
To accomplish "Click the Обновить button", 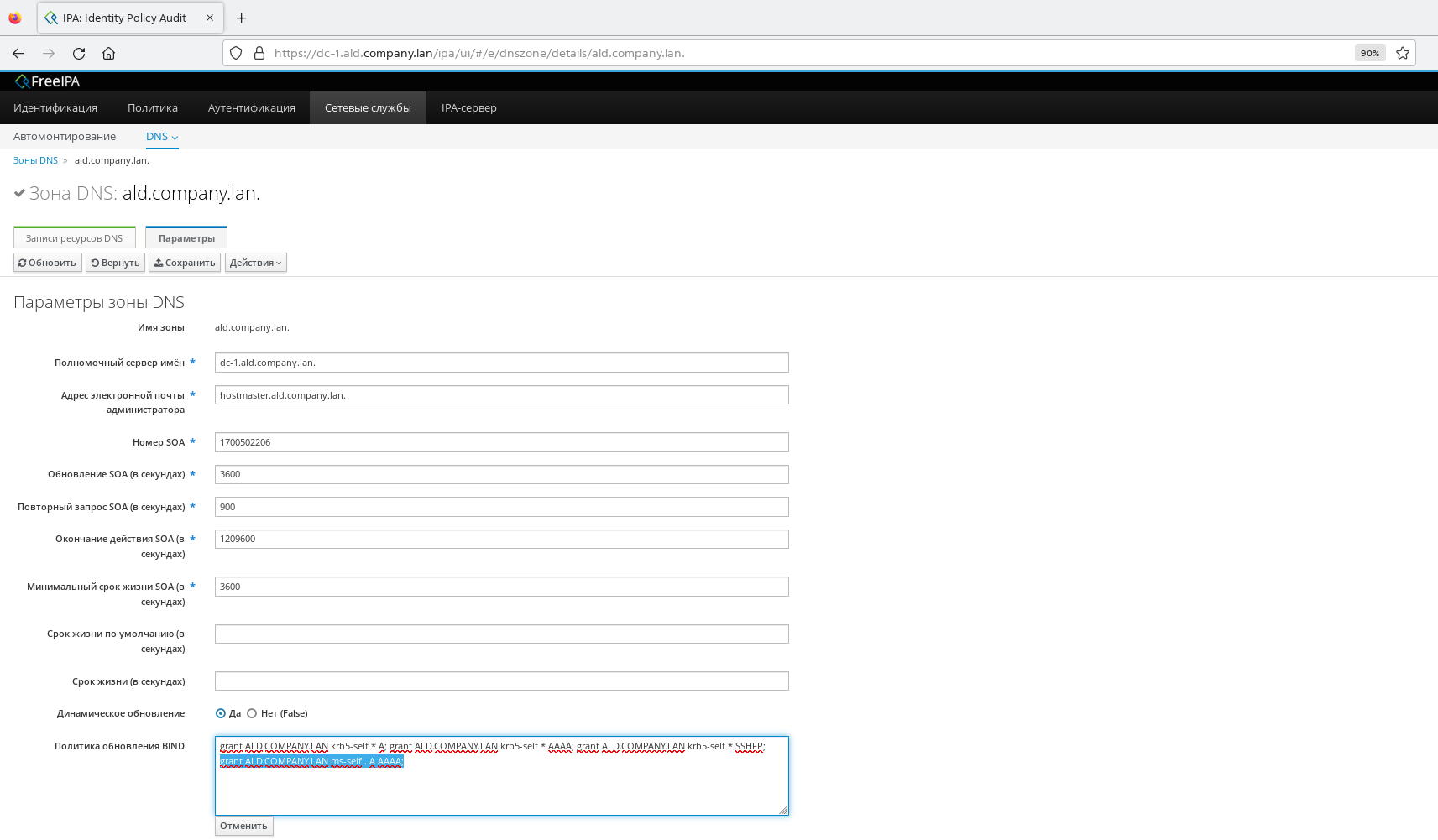I will pos(48,263).
